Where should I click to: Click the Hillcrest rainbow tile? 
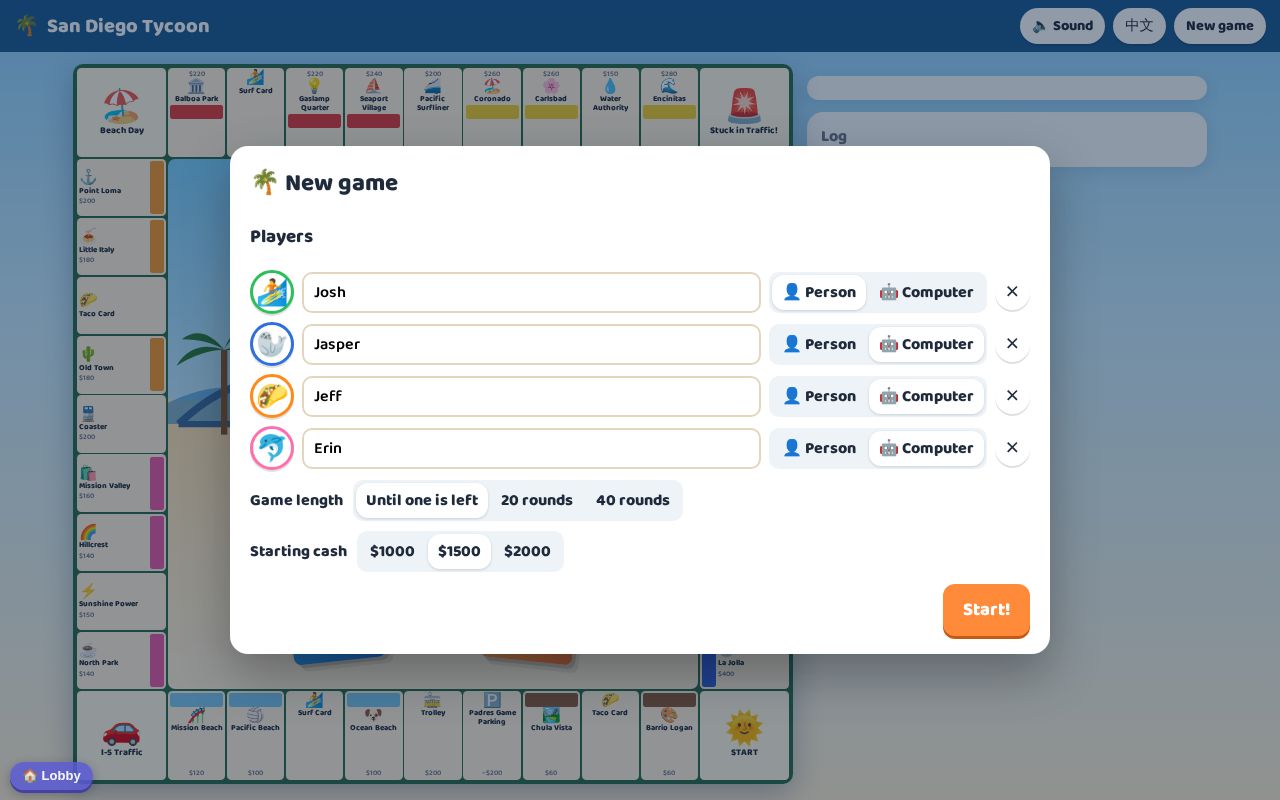tap(121, 541)
